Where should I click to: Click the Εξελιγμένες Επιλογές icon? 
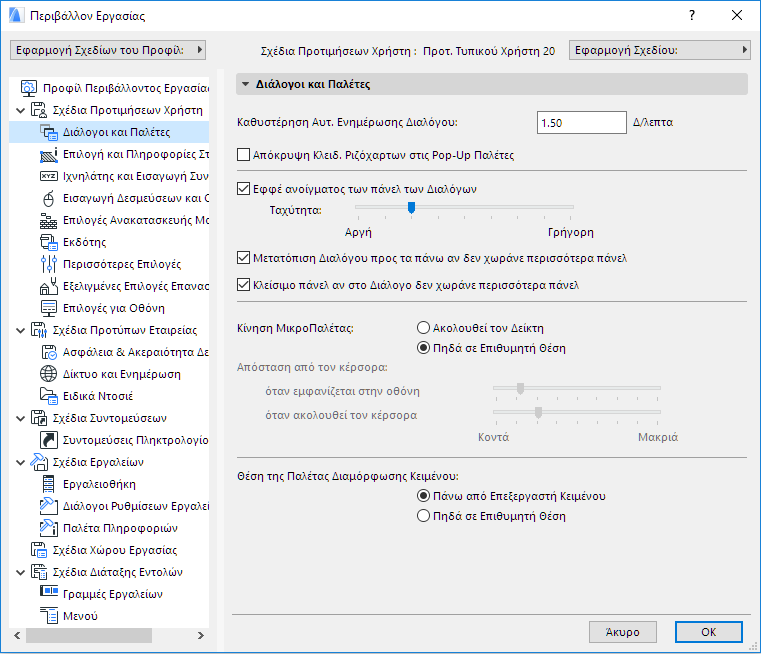(x=49, y=286)
